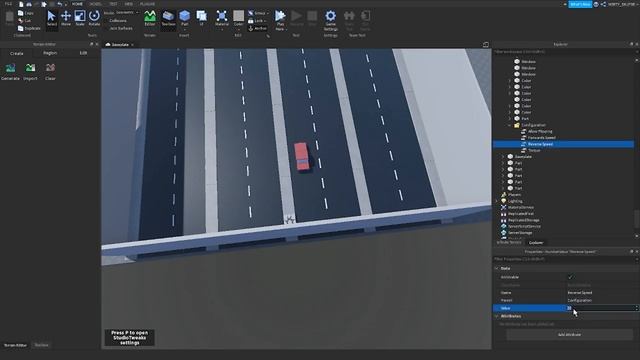Viewport: 640px width, 360px height.
Task: Click the What's New button
Action: tap(580, 4)
